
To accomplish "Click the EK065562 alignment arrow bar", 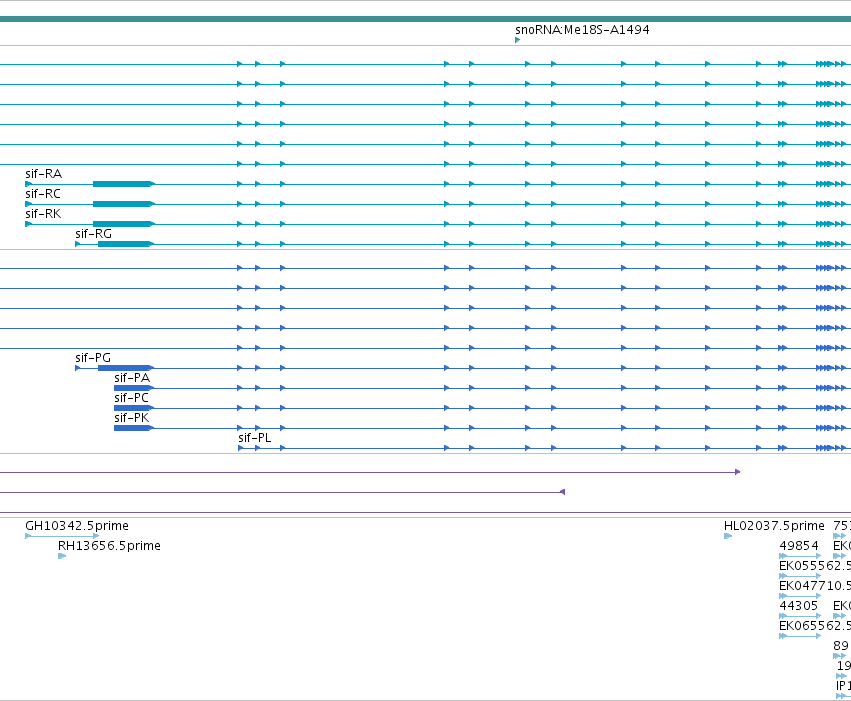I will click(x=800, y=636).
